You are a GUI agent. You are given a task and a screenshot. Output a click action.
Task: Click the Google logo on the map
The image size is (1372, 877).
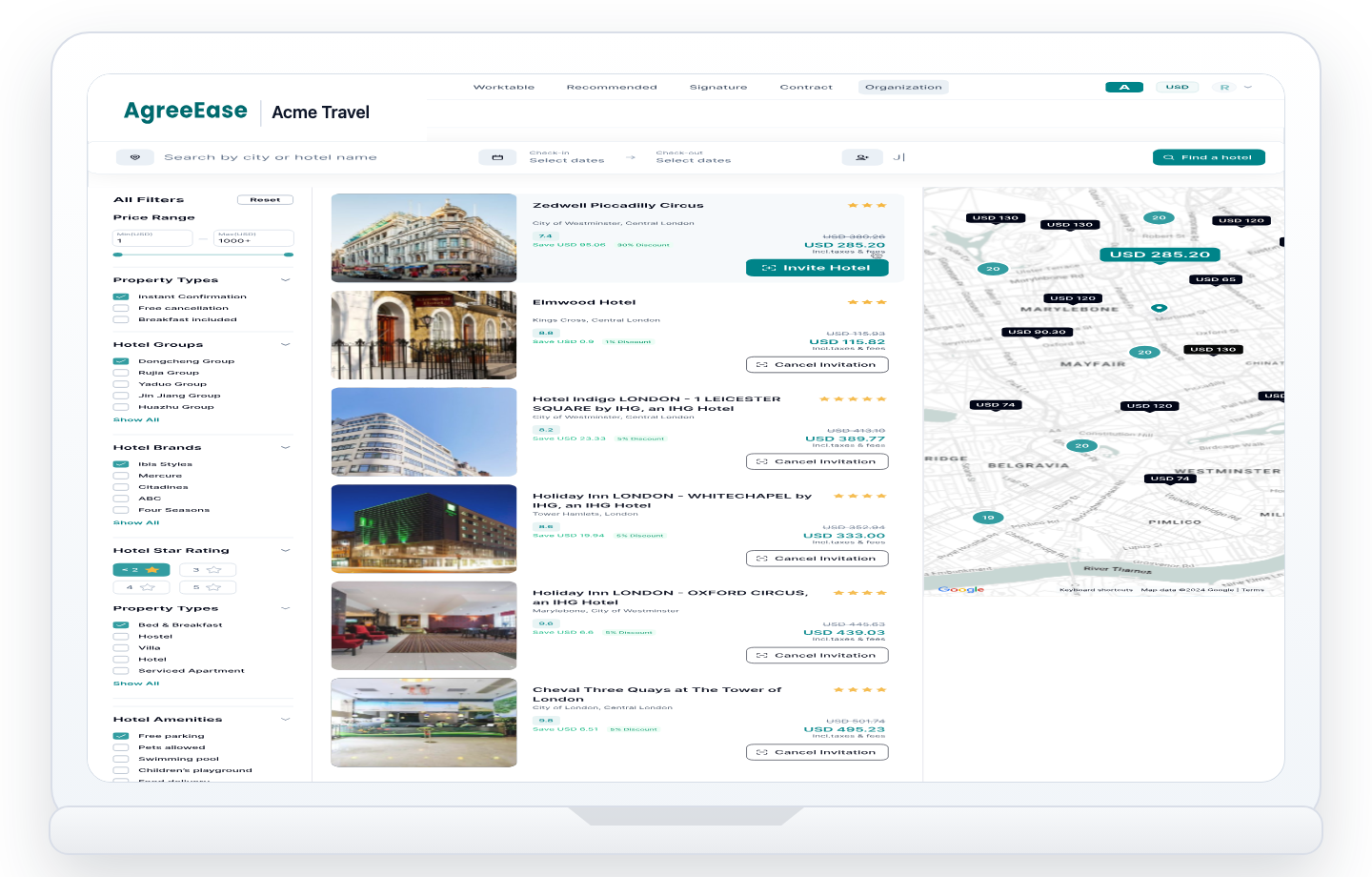[960, 589]
